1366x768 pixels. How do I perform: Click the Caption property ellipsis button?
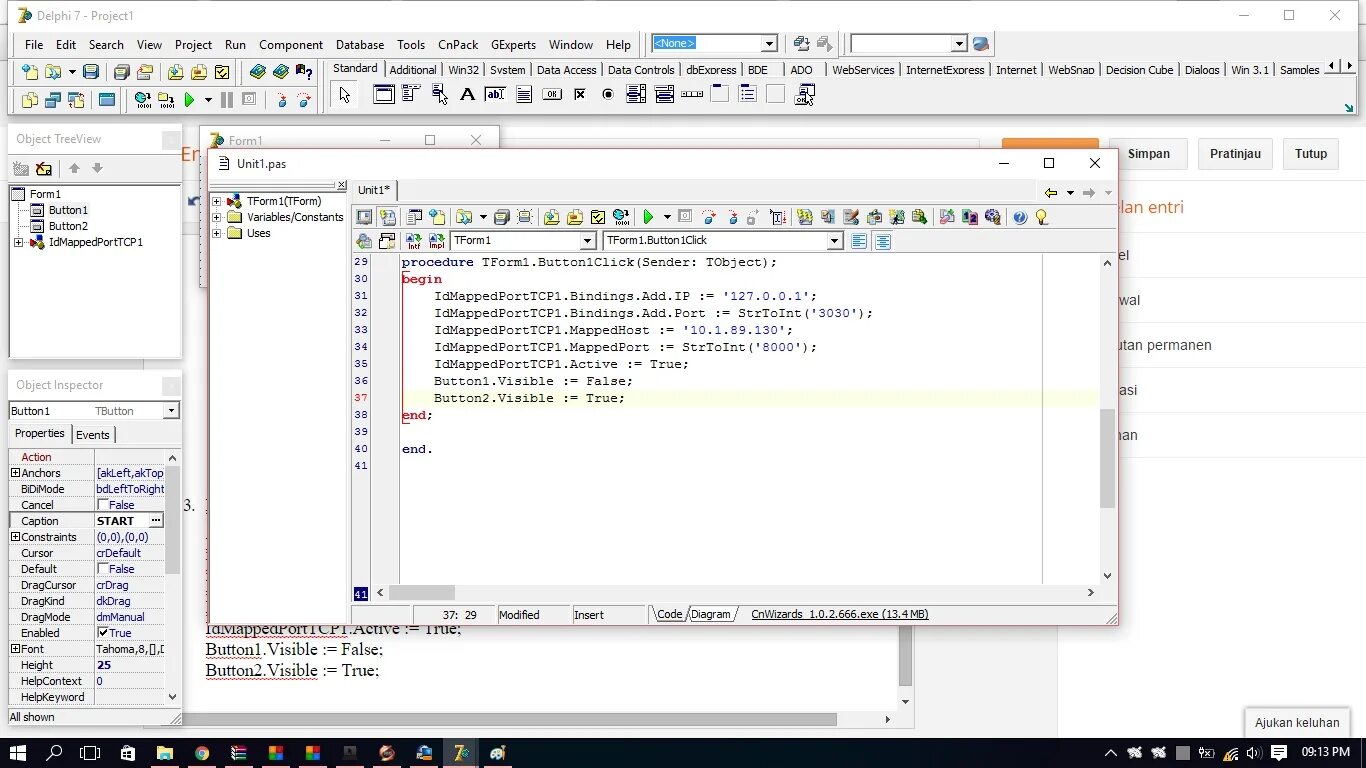pos(156,521)
